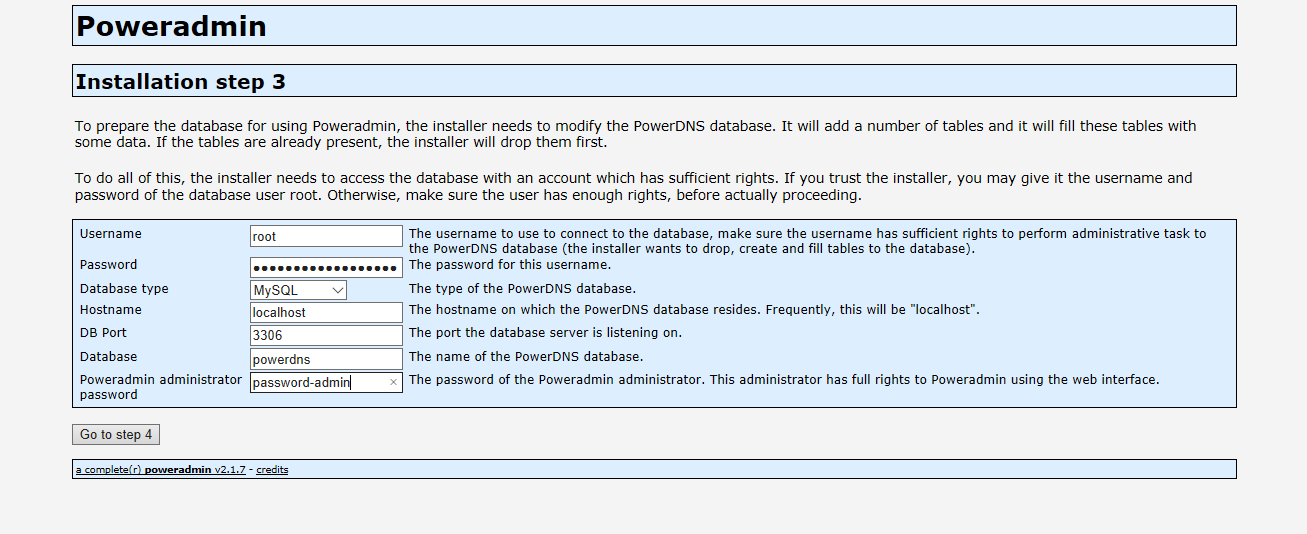Click the Hostname field label
This screenshot has width=1307, height=534.
tap(111, 310)
